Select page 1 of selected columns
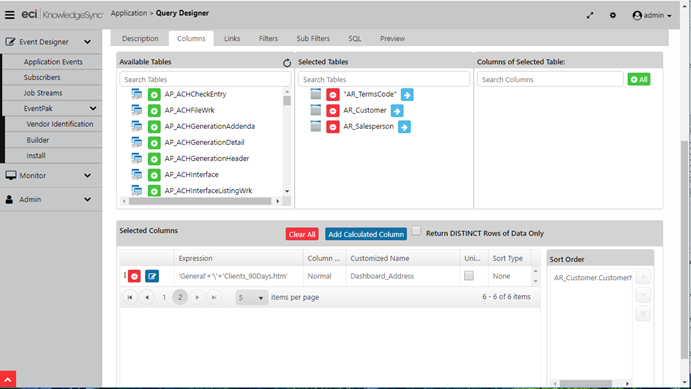Viewport: 691px width, 389px height. click(x=164, y=297)
